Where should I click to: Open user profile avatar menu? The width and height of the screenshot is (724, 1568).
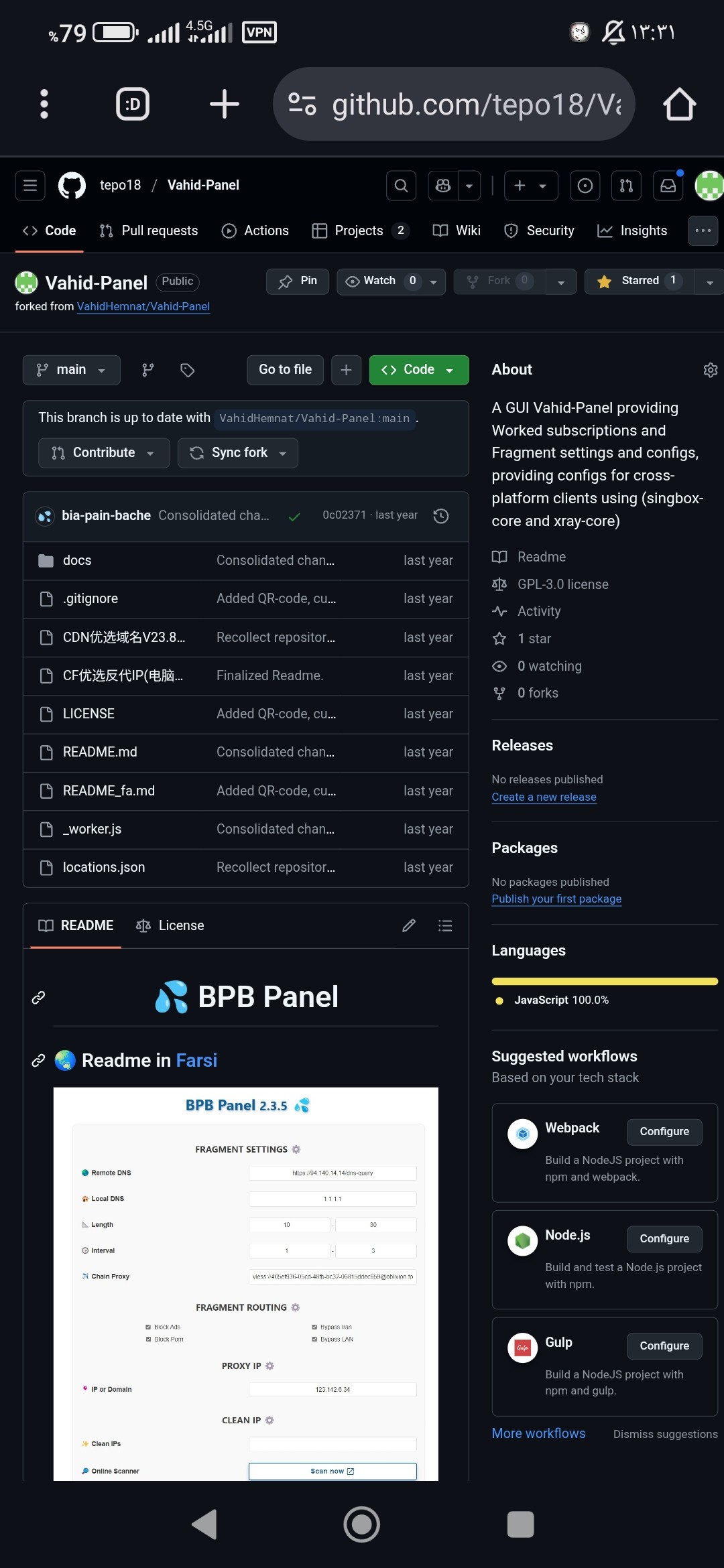(x=709, y=186)
